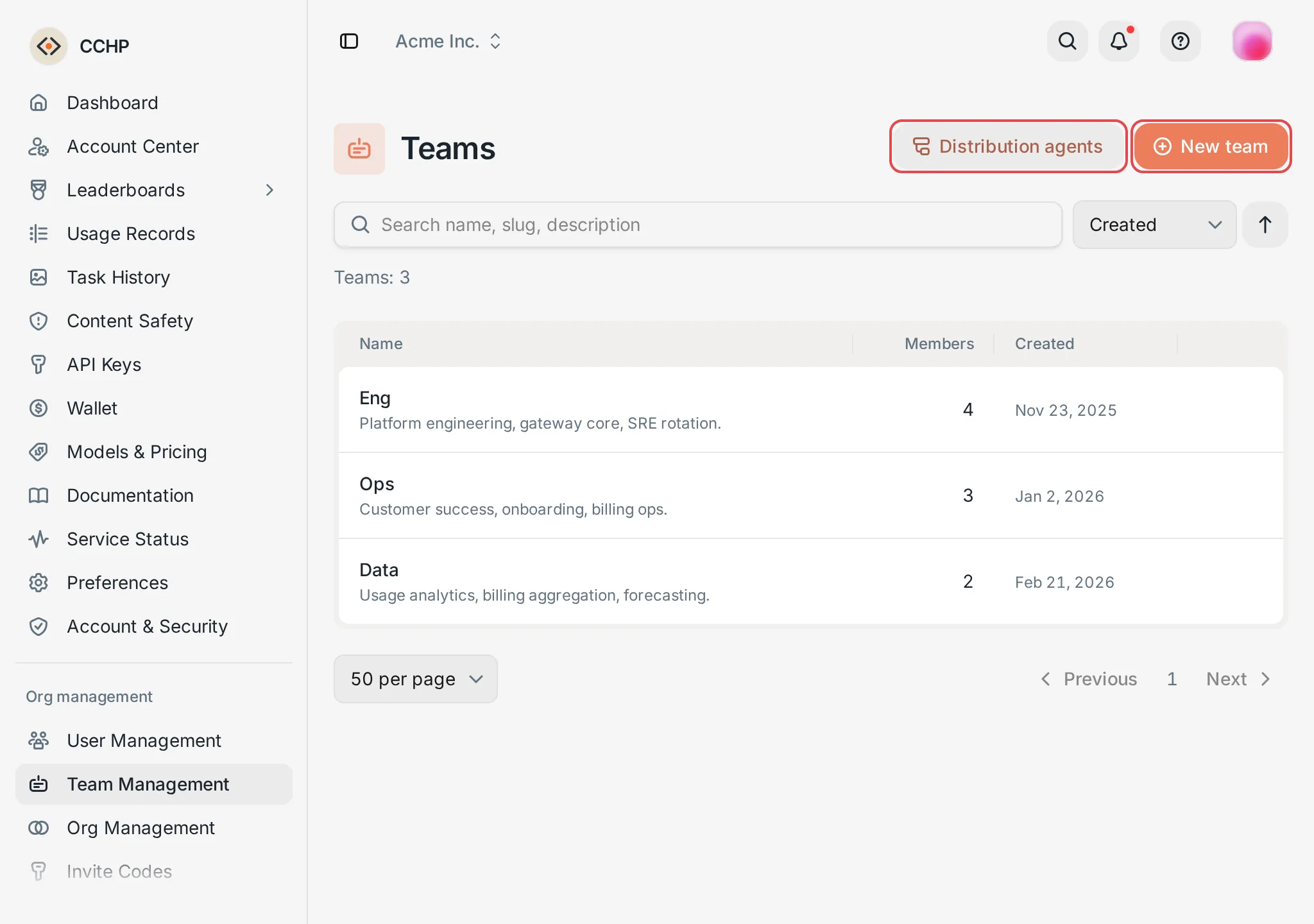Click the User Management group icon
Screen dimensions: 1314x924
[38, 740]
